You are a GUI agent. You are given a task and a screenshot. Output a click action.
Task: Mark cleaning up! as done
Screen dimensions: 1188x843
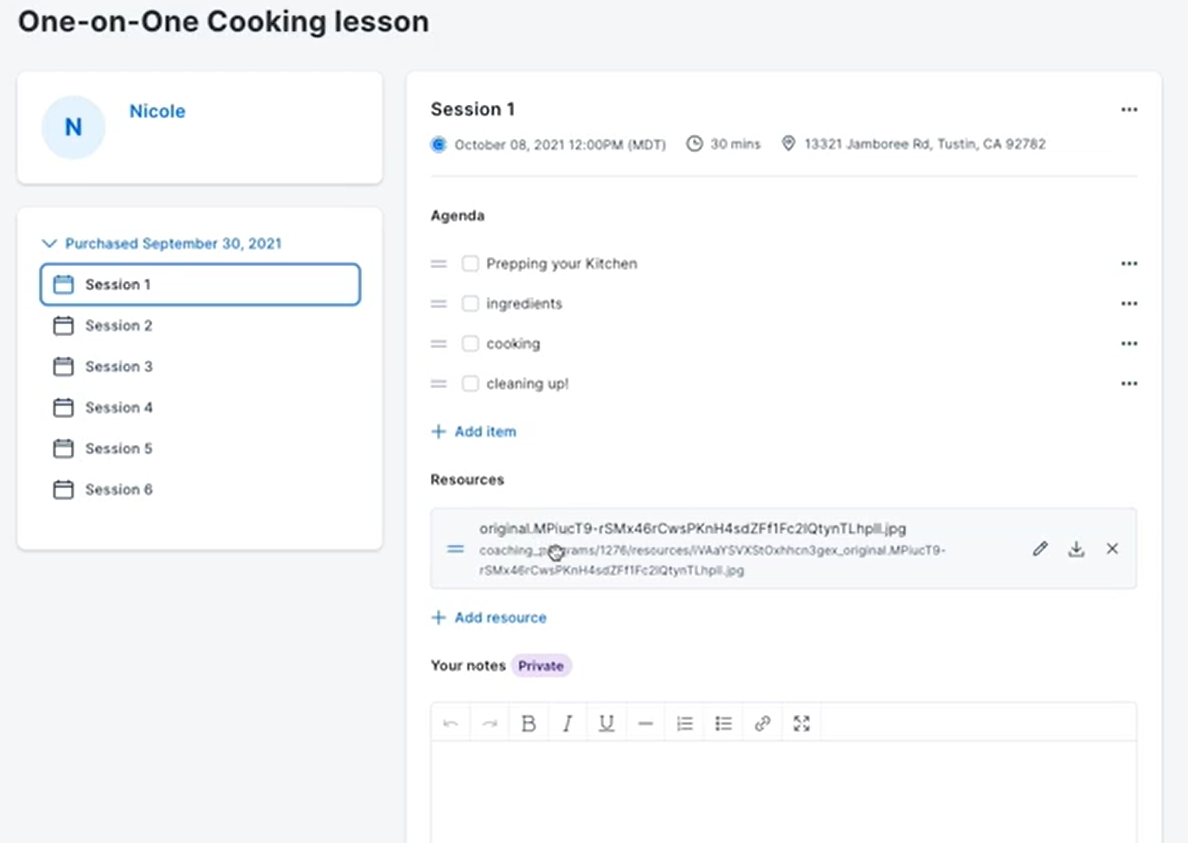470,384
